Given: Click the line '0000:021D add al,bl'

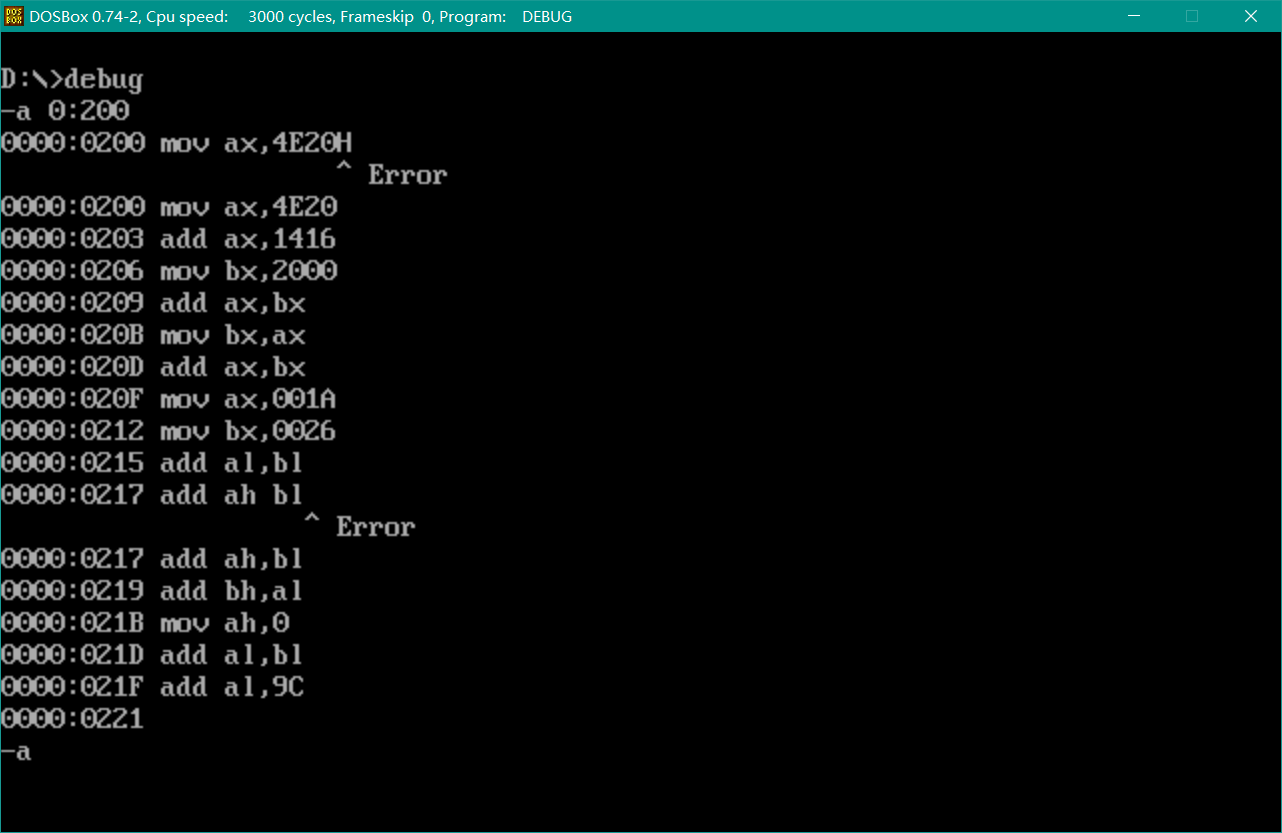Looking at the screenshot, I should [152, 655].
